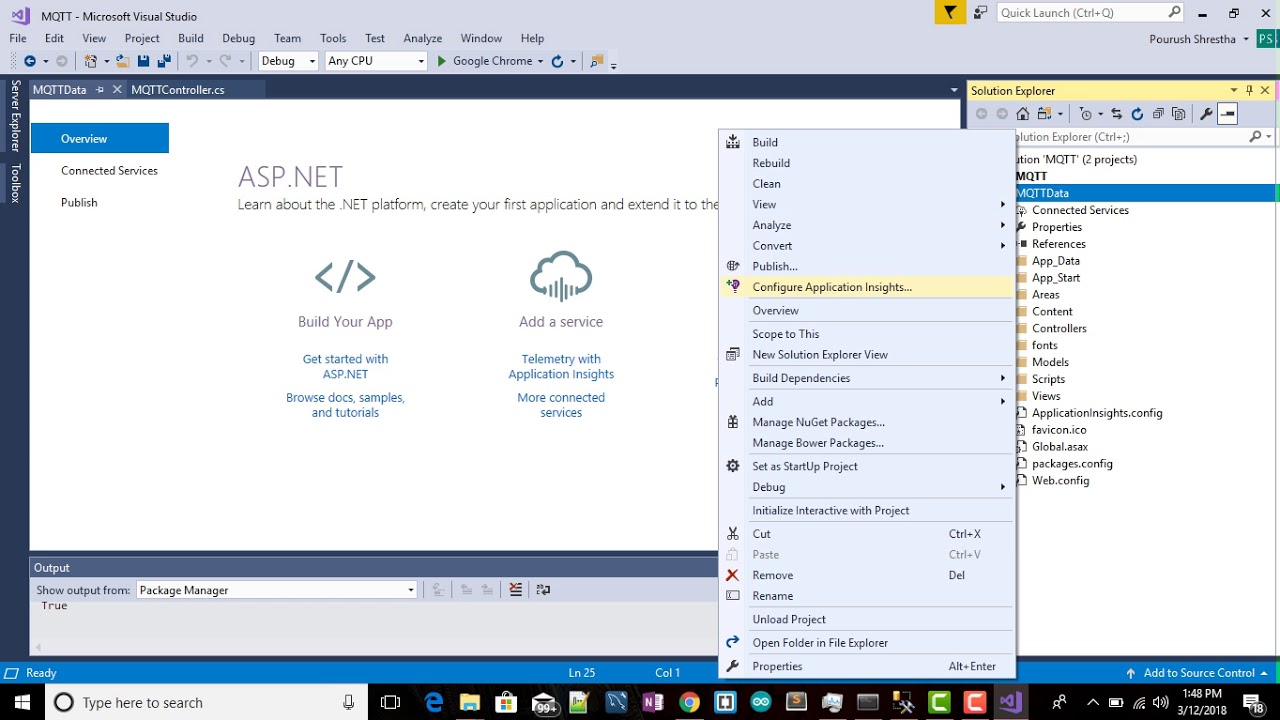
Task: Click Clear All icon in Output panel
Action: tap(516, 590)
